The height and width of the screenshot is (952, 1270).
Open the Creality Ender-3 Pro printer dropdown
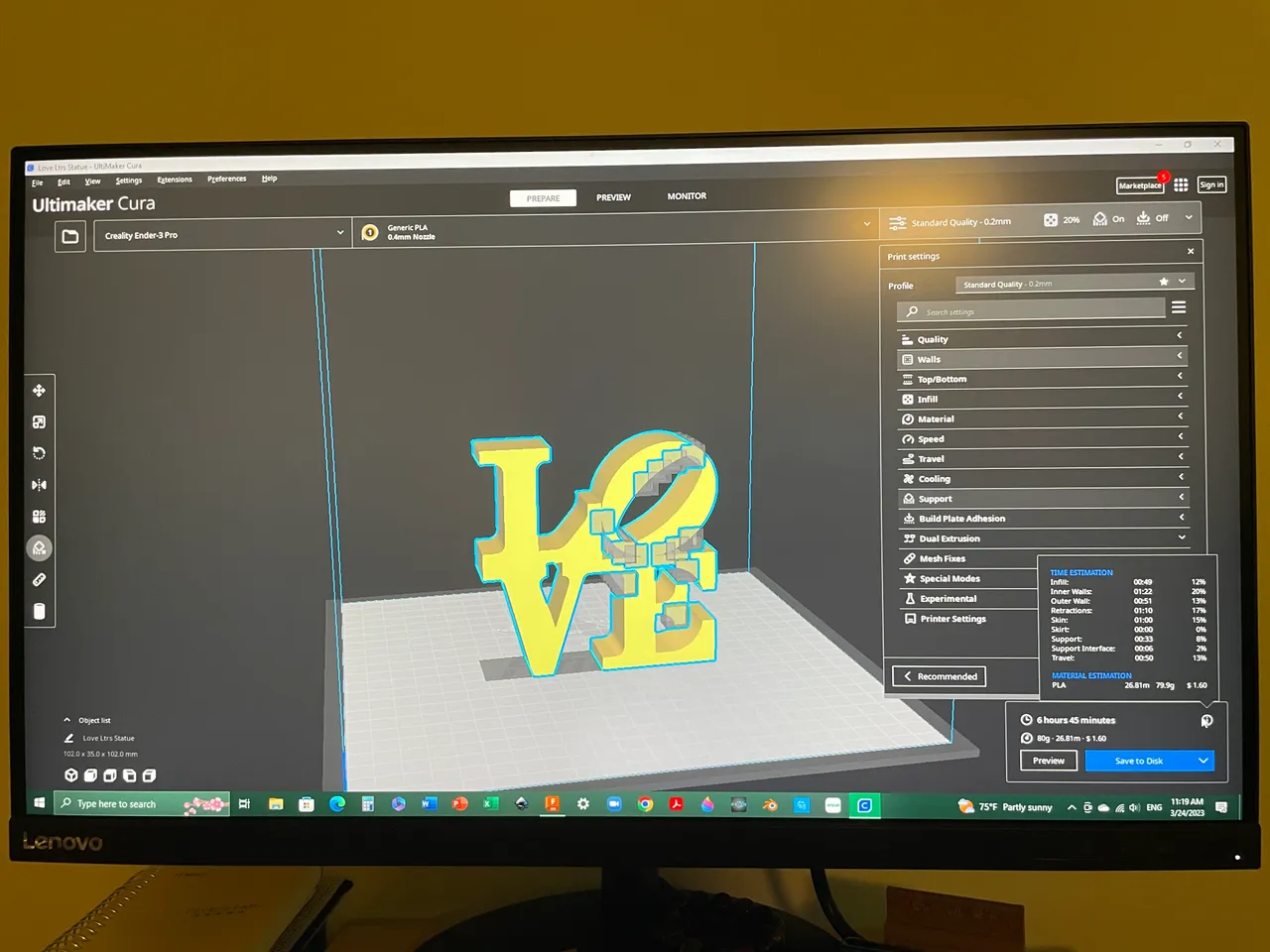[220, 233]
